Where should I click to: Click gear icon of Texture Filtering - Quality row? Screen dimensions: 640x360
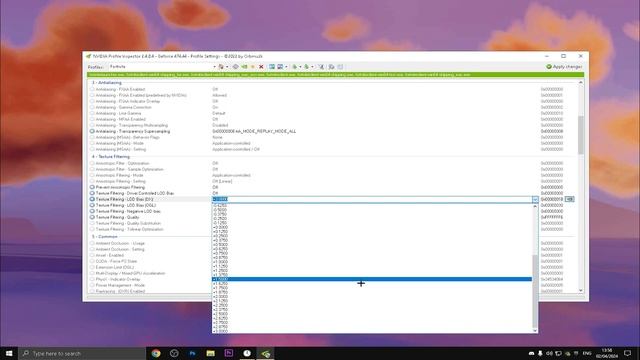coord(92,217)
